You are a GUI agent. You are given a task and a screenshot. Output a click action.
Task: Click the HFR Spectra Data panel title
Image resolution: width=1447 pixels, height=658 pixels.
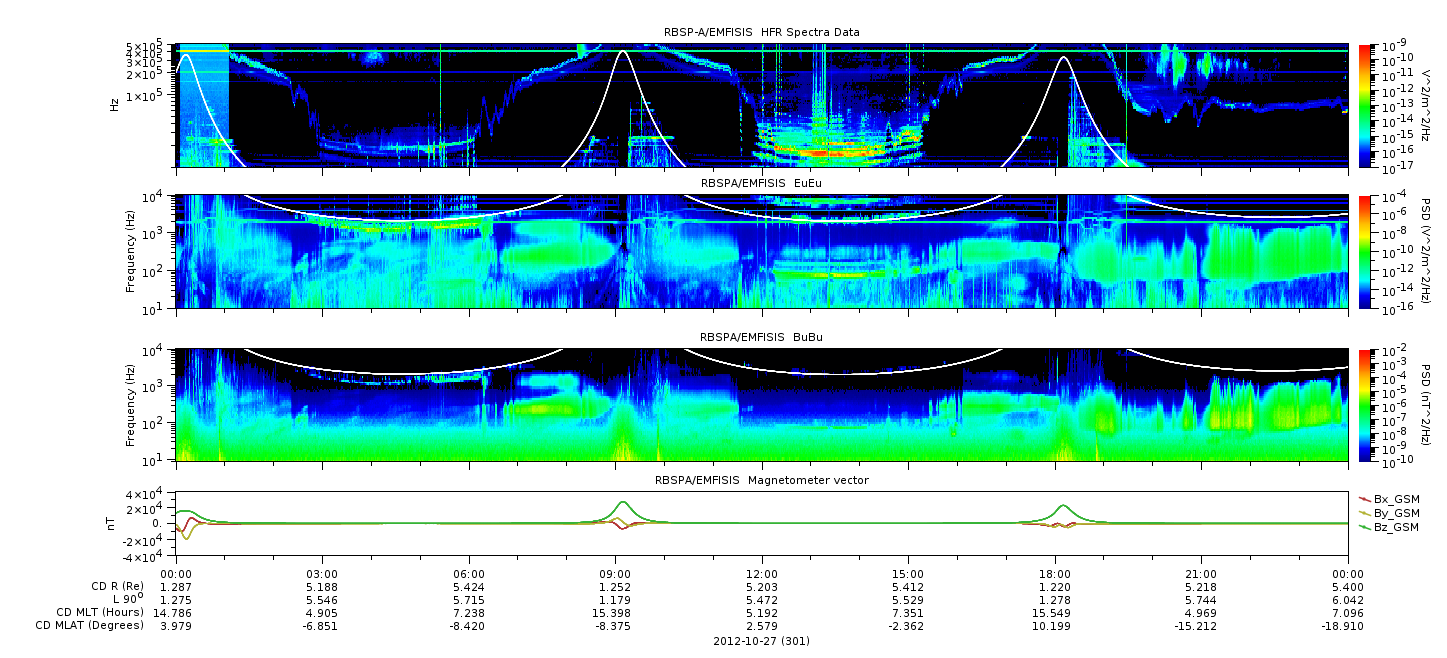(761, 33)
